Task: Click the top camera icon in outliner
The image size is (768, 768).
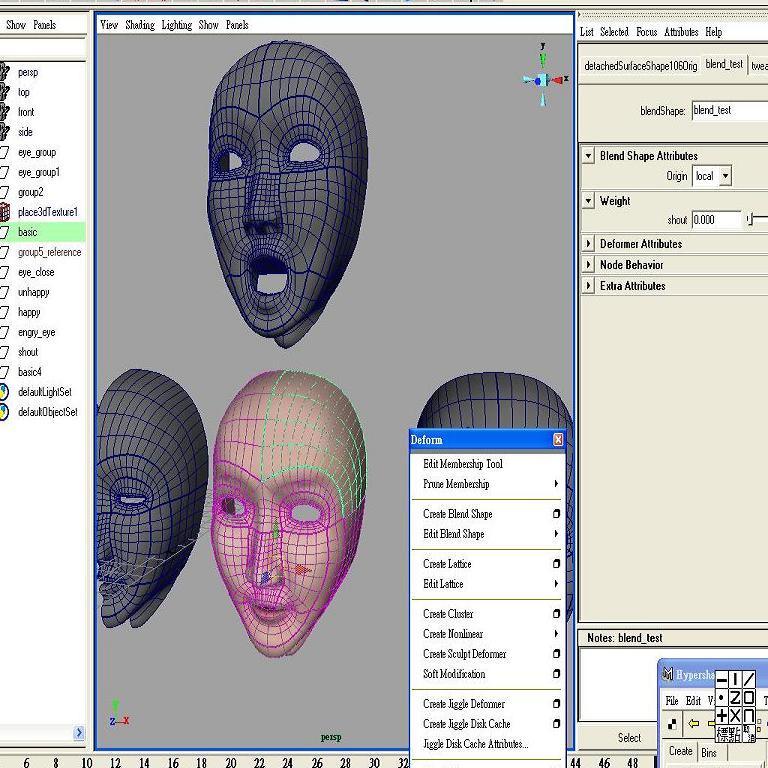Action: 4,92
